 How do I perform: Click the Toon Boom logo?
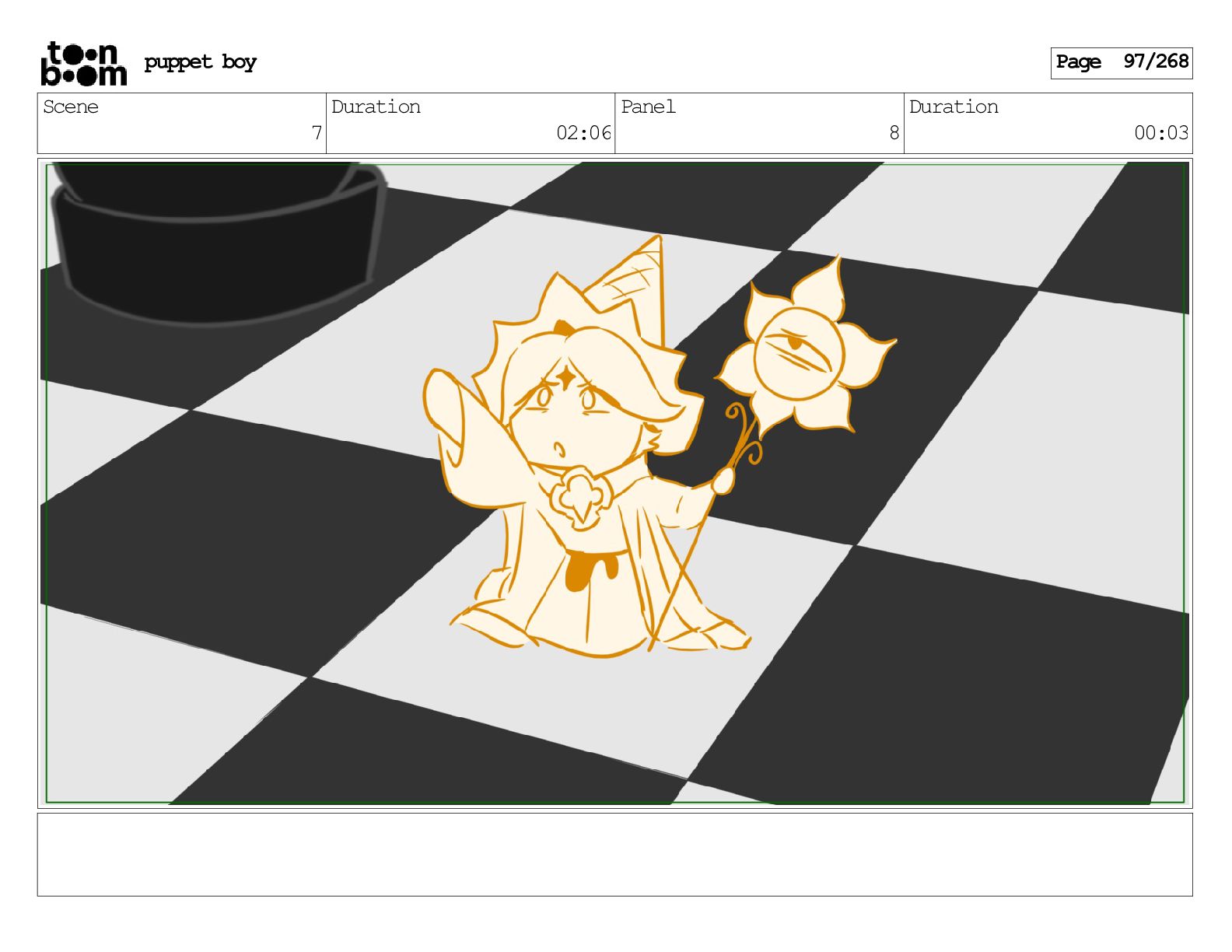click(x=83, y=63)
